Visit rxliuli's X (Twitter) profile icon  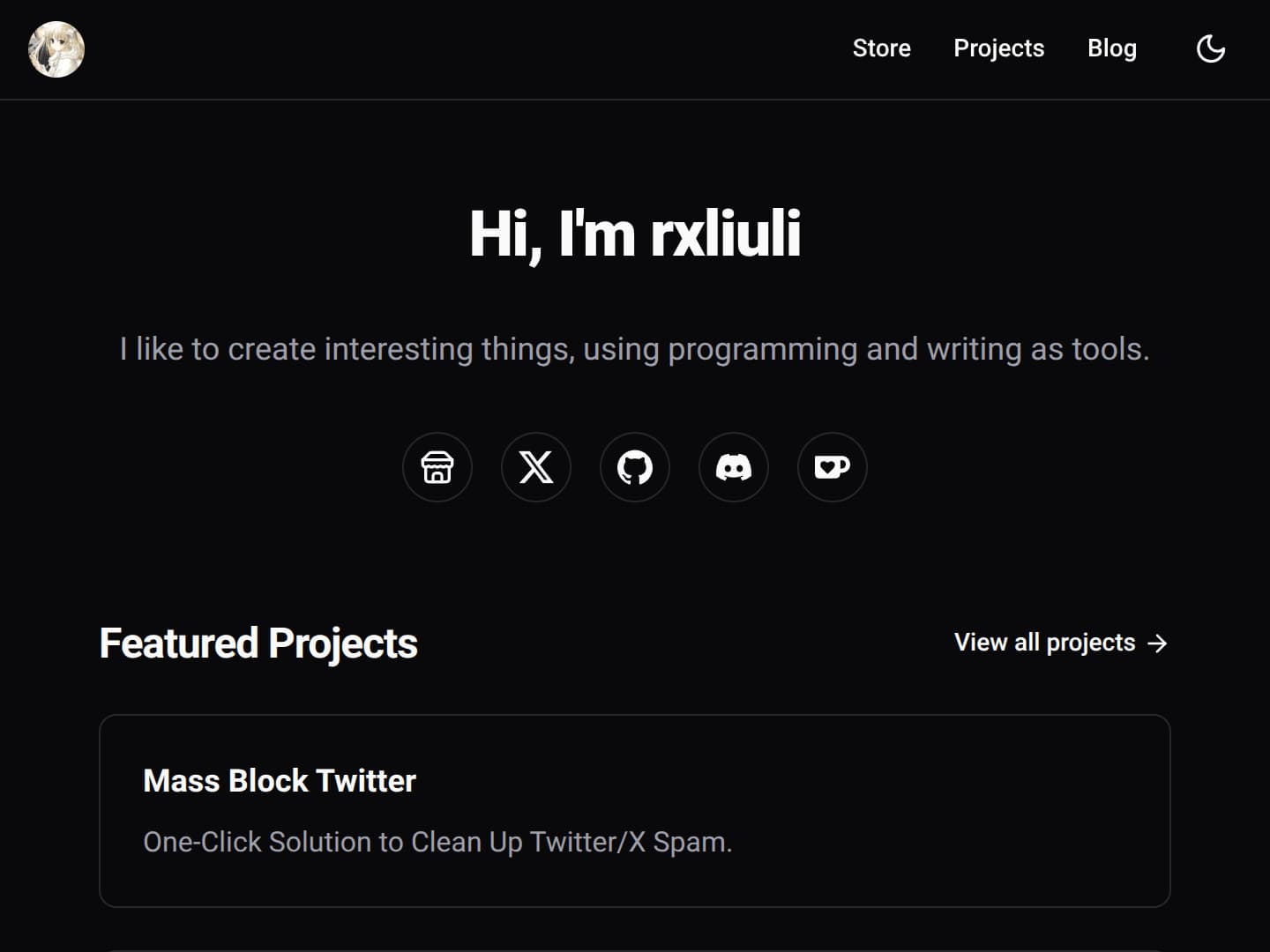pos(536,468)
